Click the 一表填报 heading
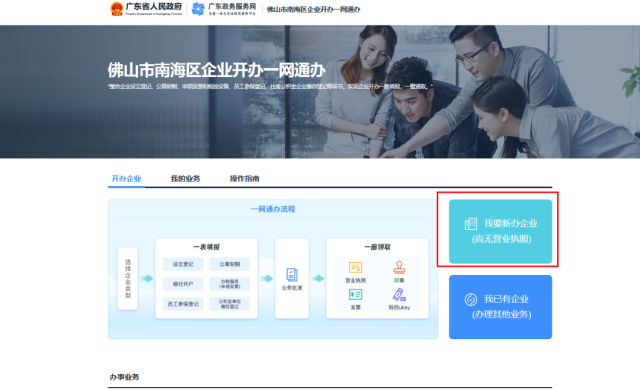640x390 pixels. tap(207, 247)
